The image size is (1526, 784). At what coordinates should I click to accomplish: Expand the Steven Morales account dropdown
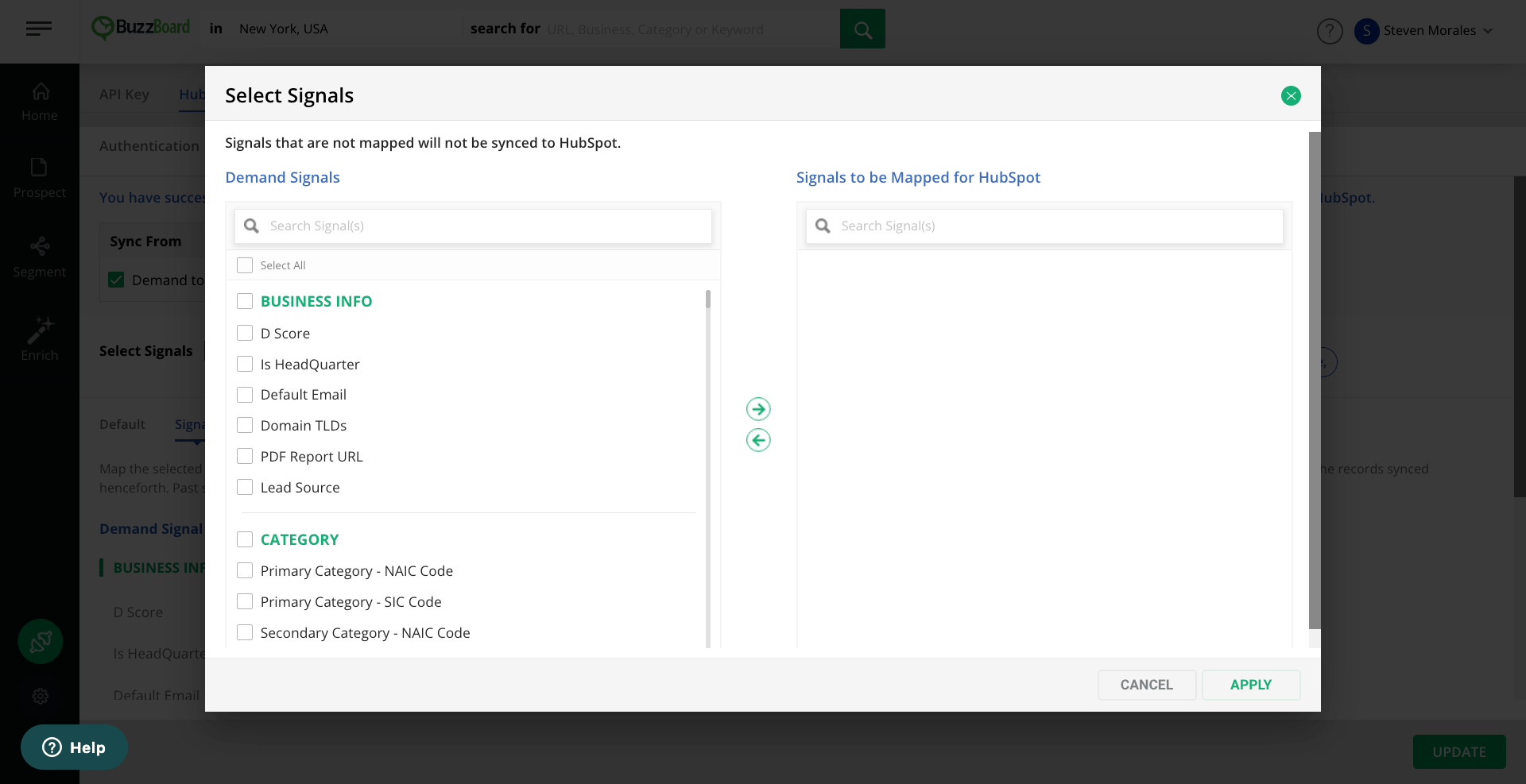(x=1488, y=31)
